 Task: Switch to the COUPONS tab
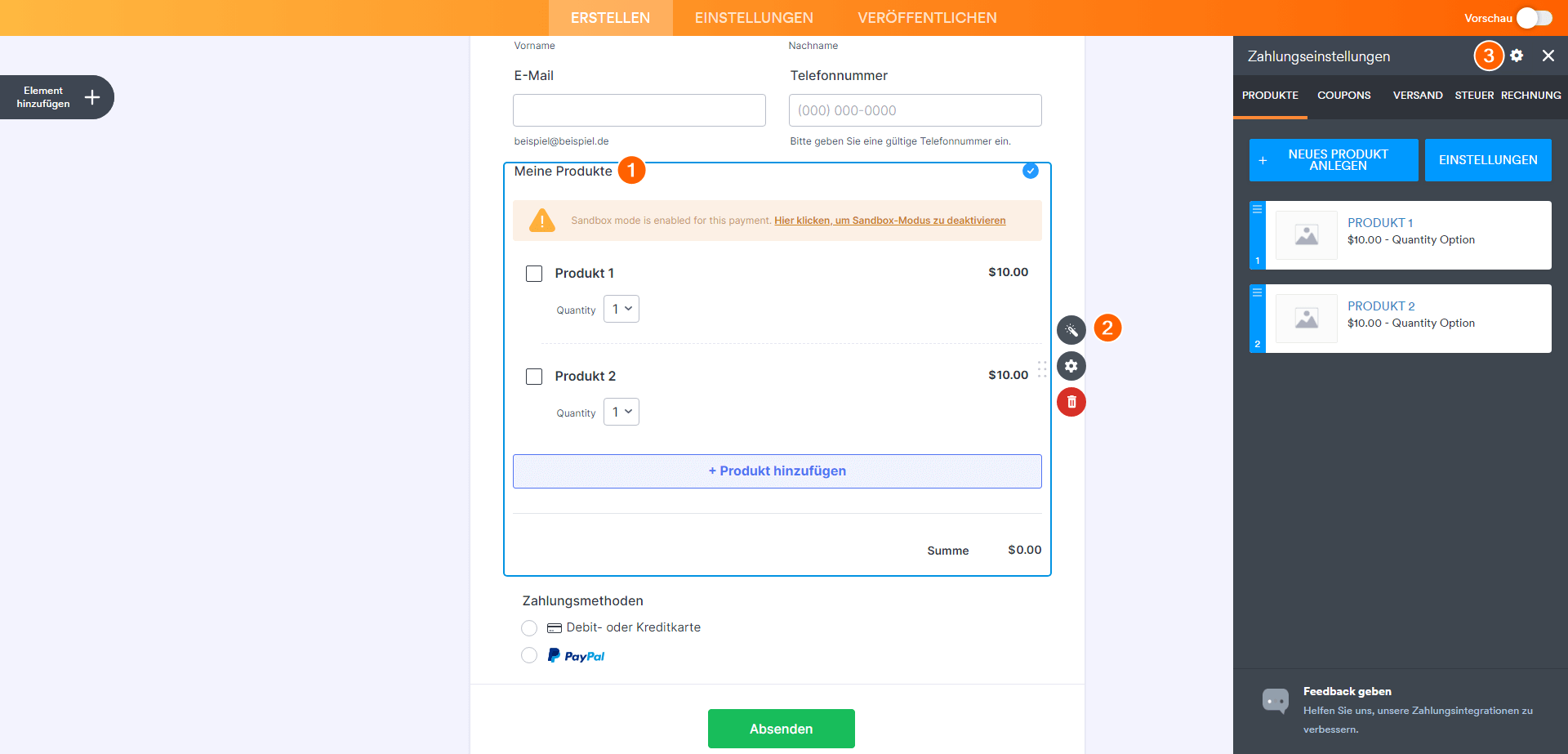(x=1343, y=96)
